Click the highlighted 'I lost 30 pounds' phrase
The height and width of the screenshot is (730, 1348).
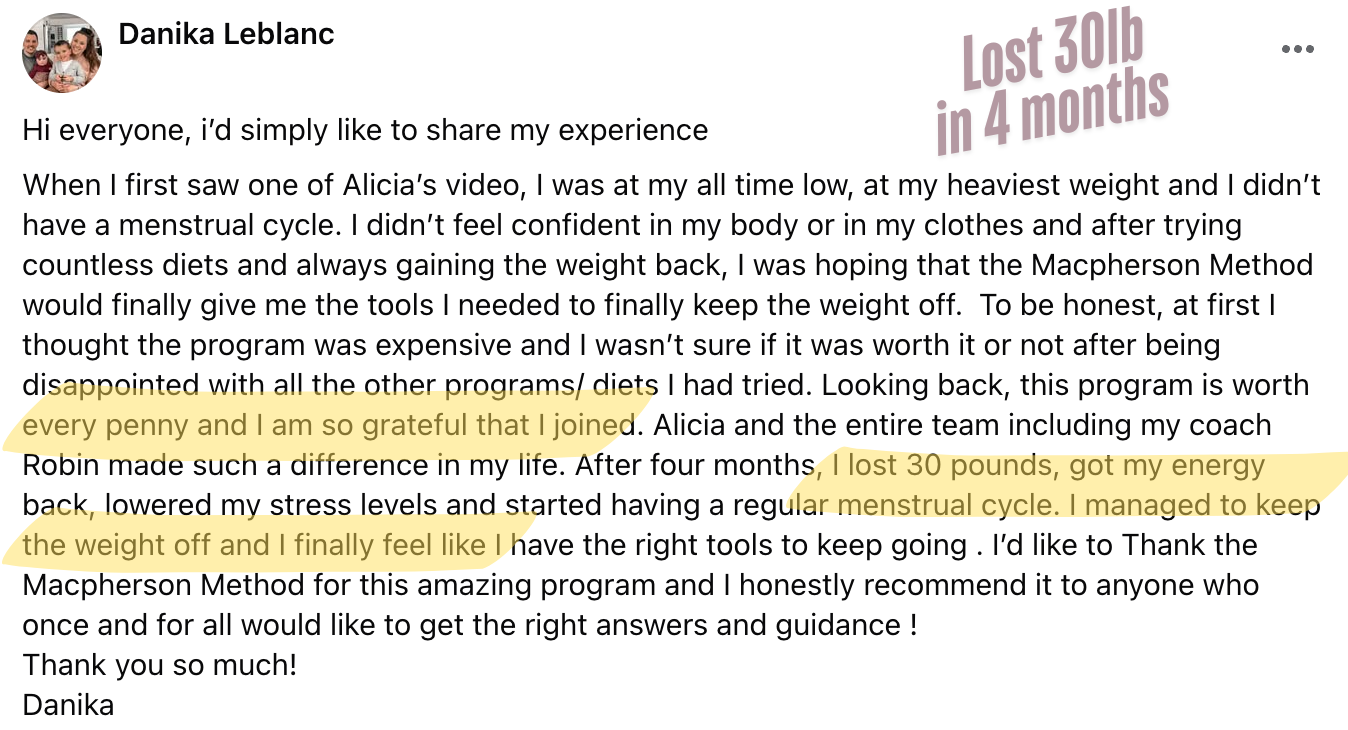[x=945, y=465]
